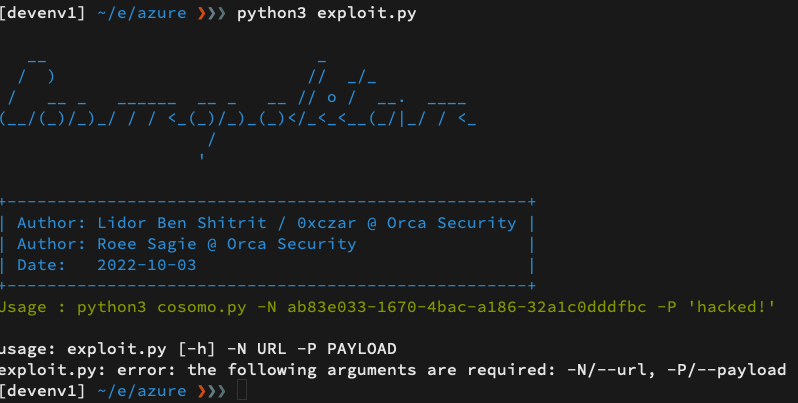Click the '~/e/azure' path on last prompt

click(141, 391)
